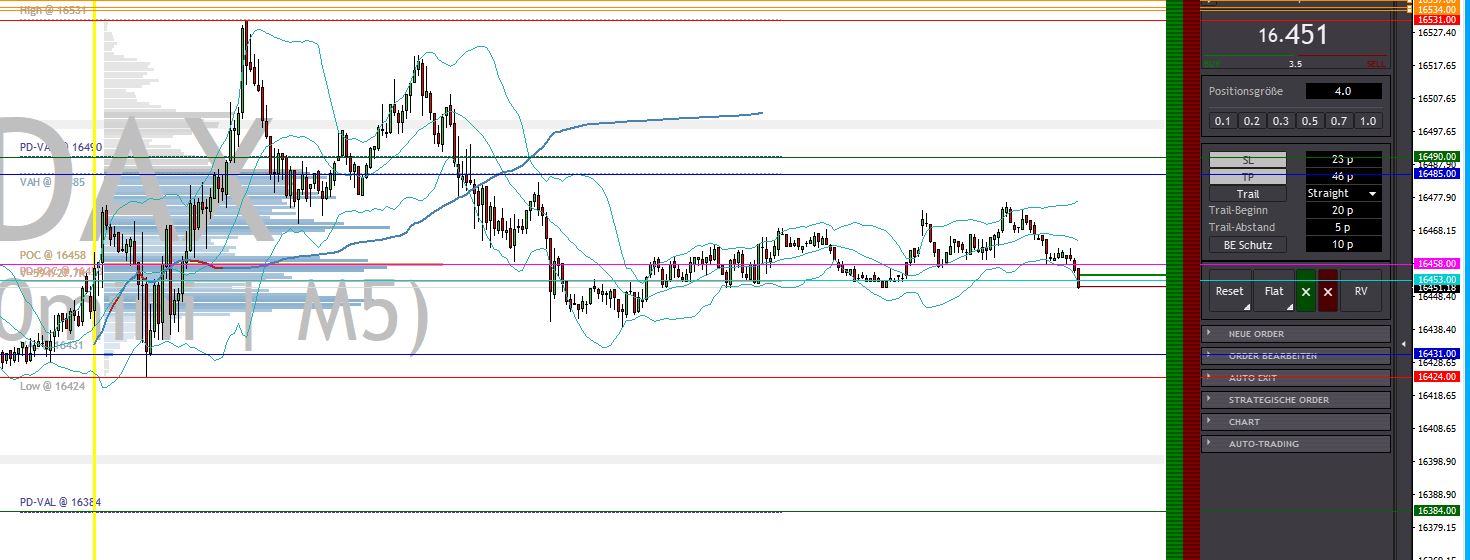Set position size preset 0.2
Screen dimensions: 1470x560
pos(1252,121)
